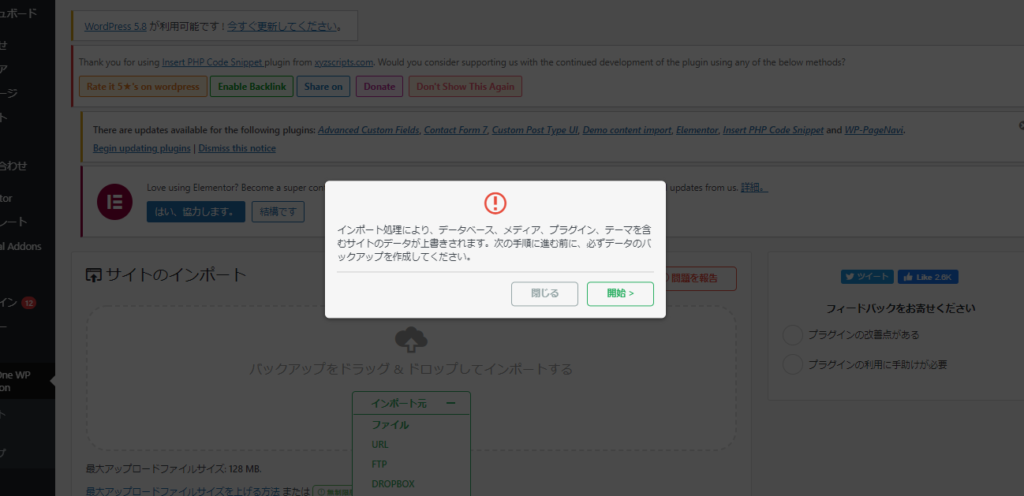1024x496 pixels.
Task: Click the red plugin update count badge
Action: click(x=28, y=302)
